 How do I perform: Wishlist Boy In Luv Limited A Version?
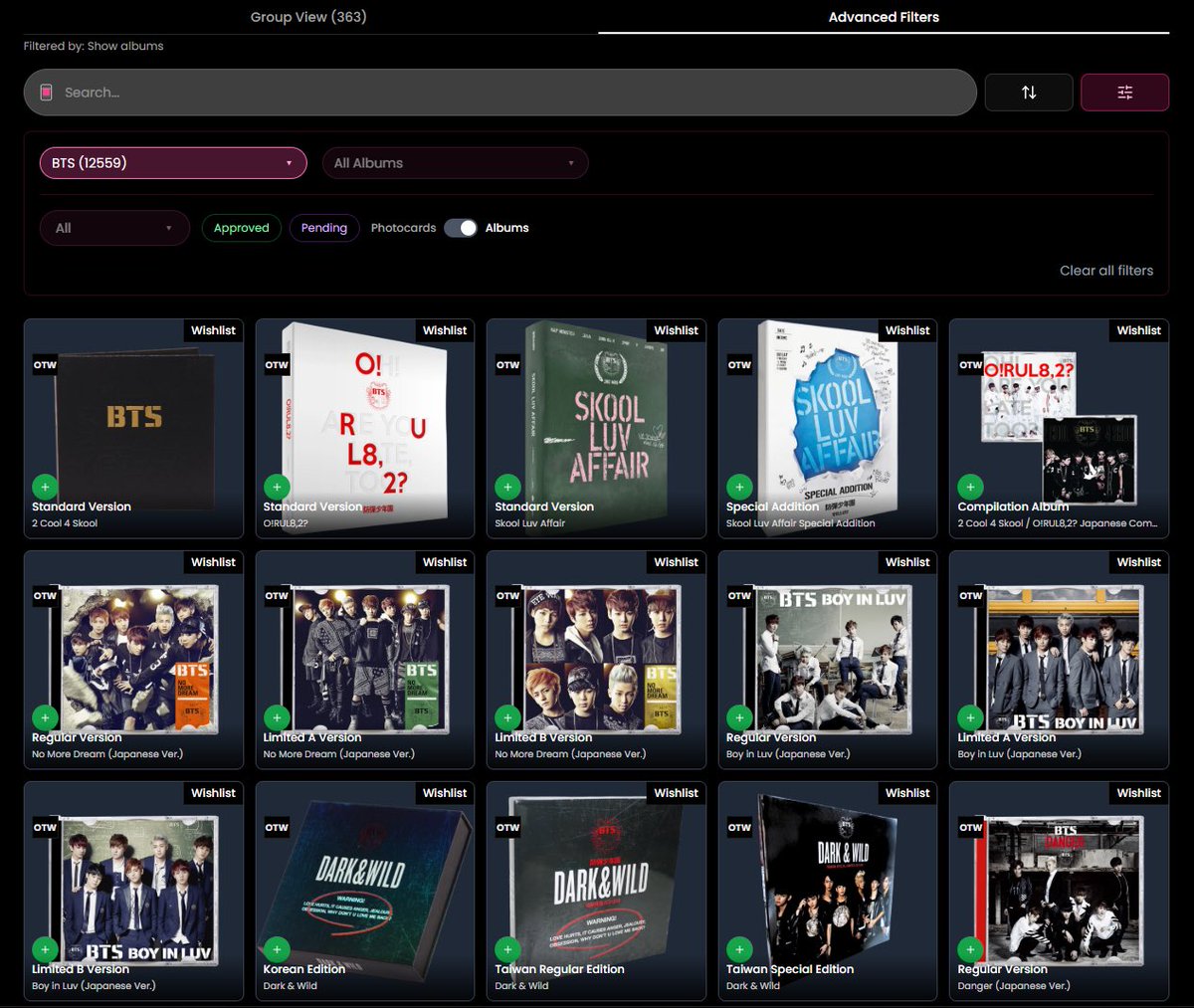[1138, 562]
